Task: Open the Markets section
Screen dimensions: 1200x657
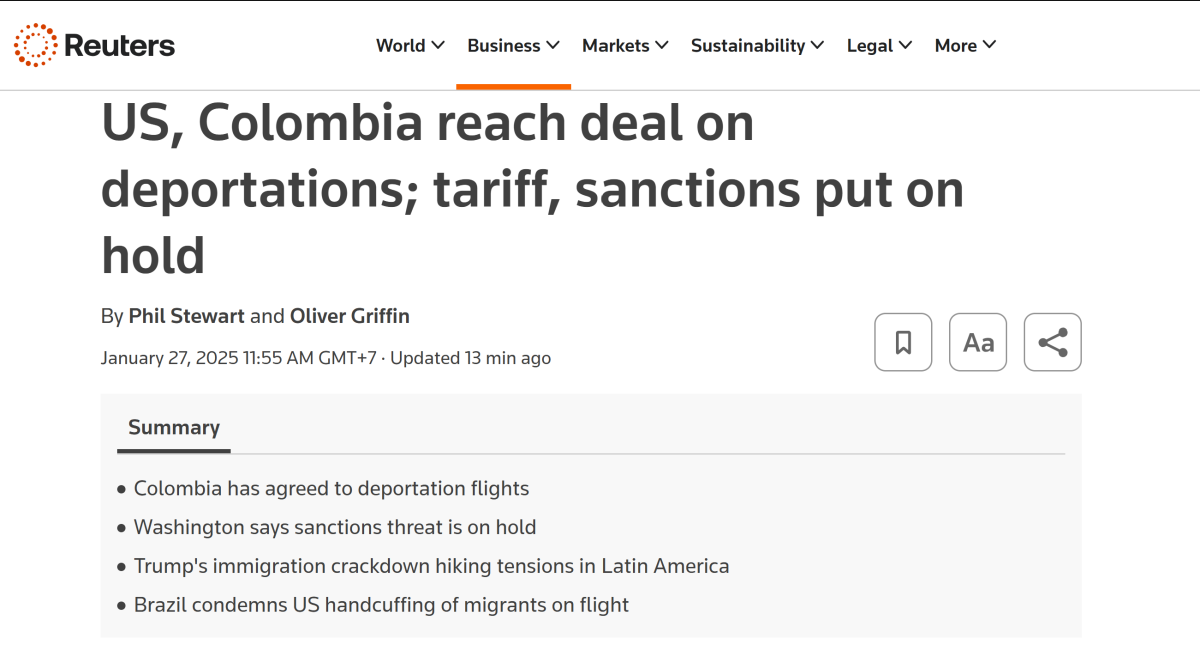Action: [x=616, y=45]
